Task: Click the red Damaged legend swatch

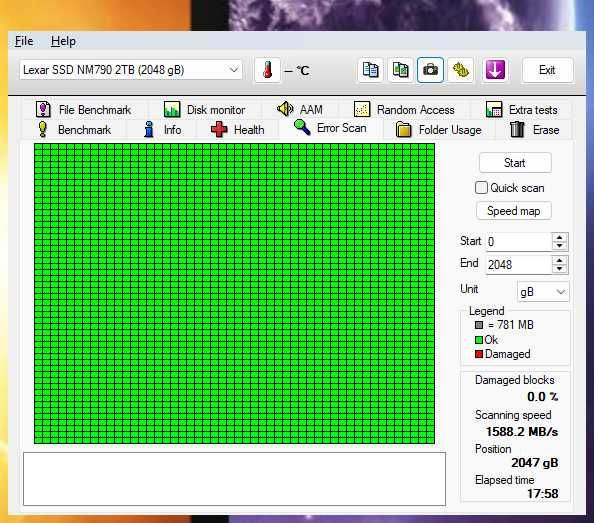Action: point(479,354)
